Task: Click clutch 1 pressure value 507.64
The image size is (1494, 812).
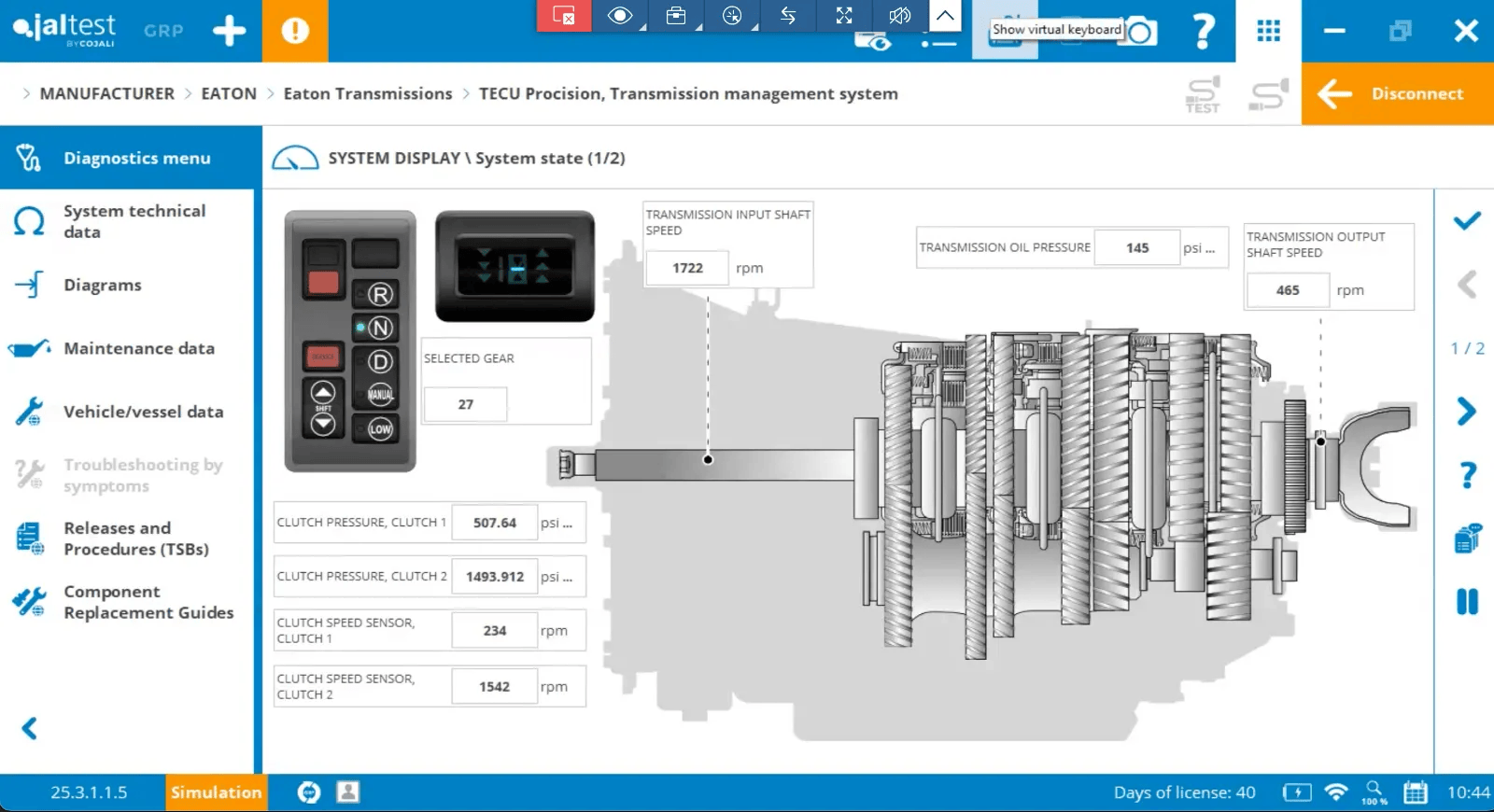Action: (495, 523)
